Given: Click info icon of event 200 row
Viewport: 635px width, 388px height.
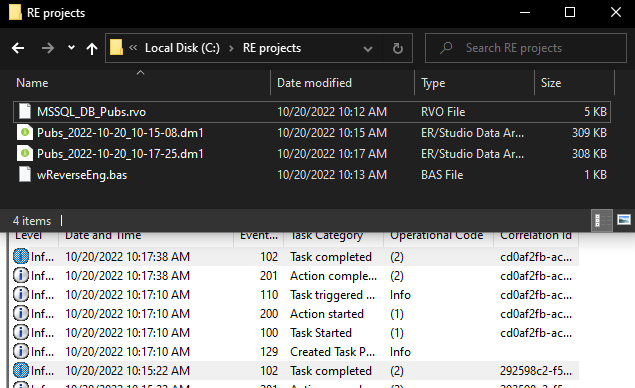Looking at the screenshot, I should [21, 313].
